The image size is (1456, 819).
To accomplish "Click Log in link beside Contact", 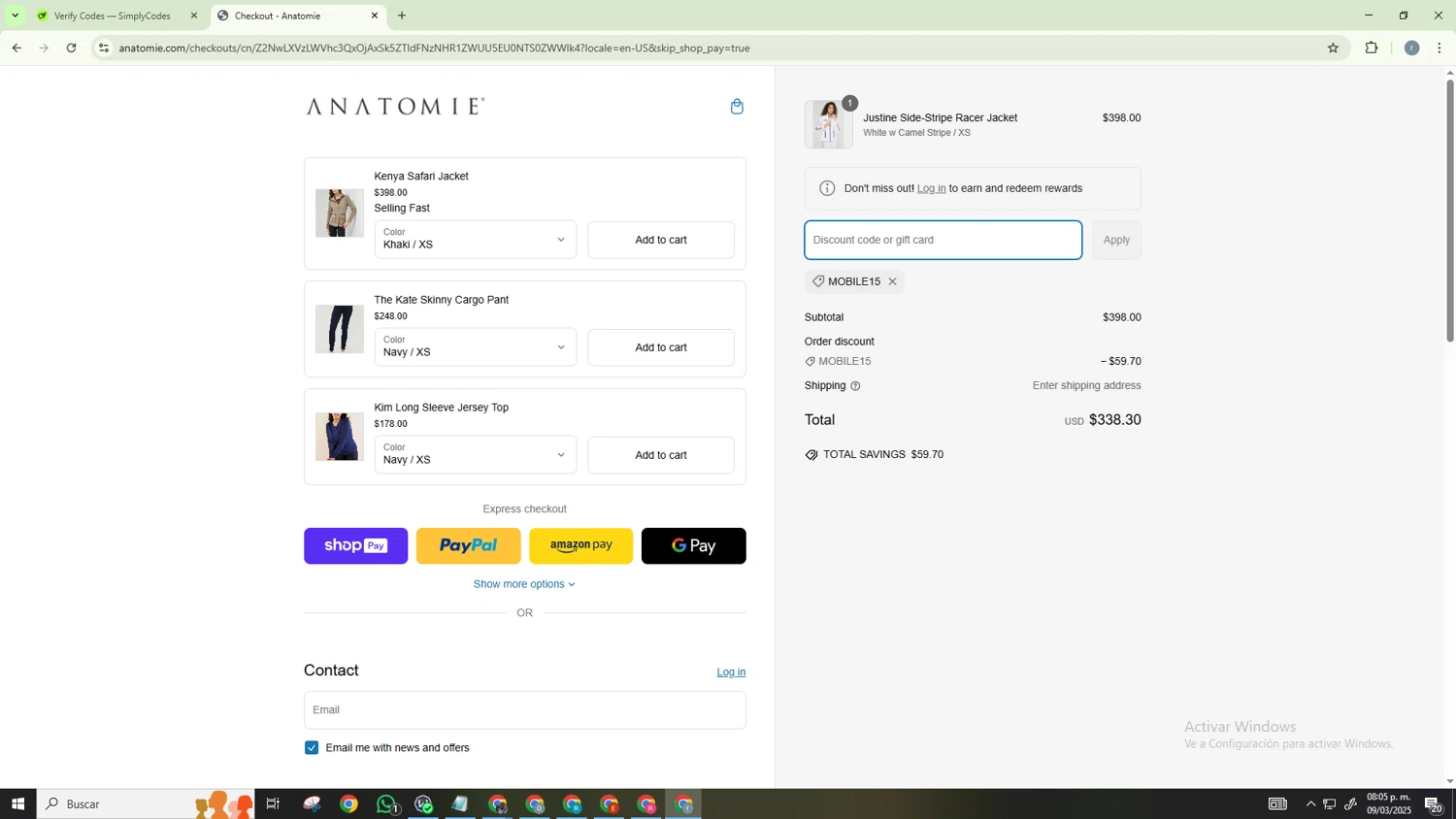I will [731, 672].
